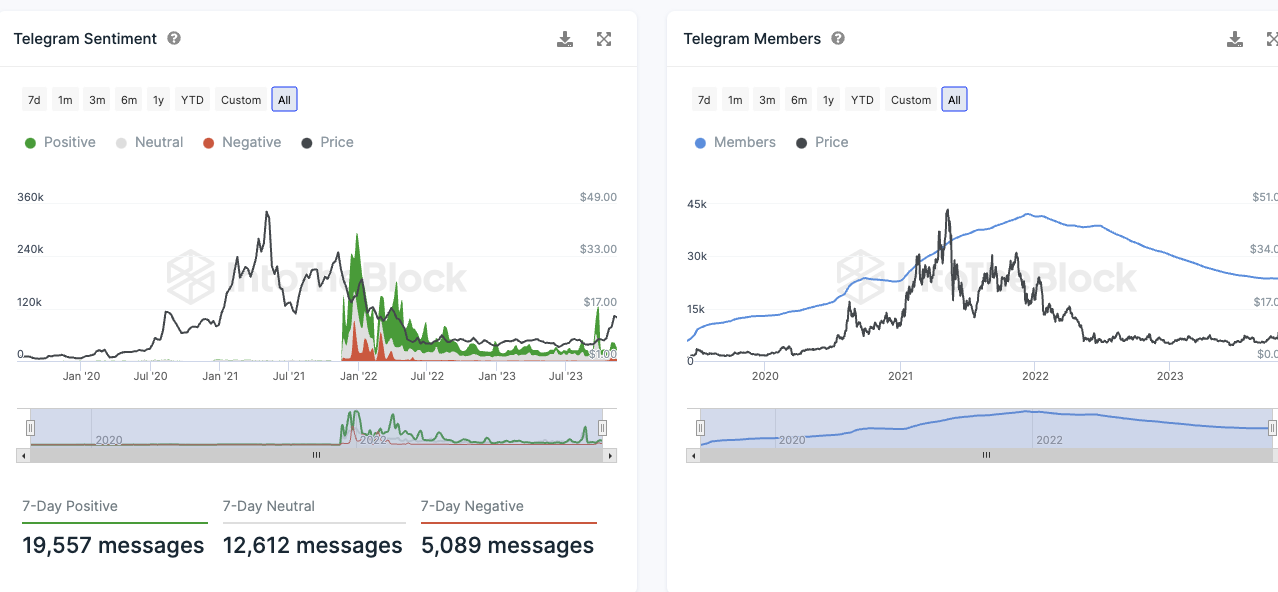Download the Telegram Members chart
This screenshot has height=592, width=1278.
(x=1235, y=39)
